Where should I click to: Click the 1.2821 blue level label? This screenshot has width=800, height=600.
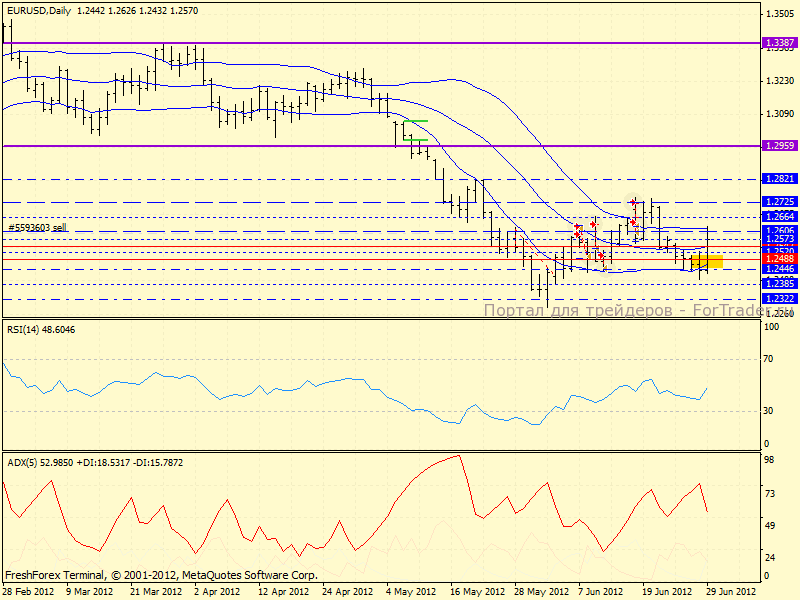coord(778,179)
